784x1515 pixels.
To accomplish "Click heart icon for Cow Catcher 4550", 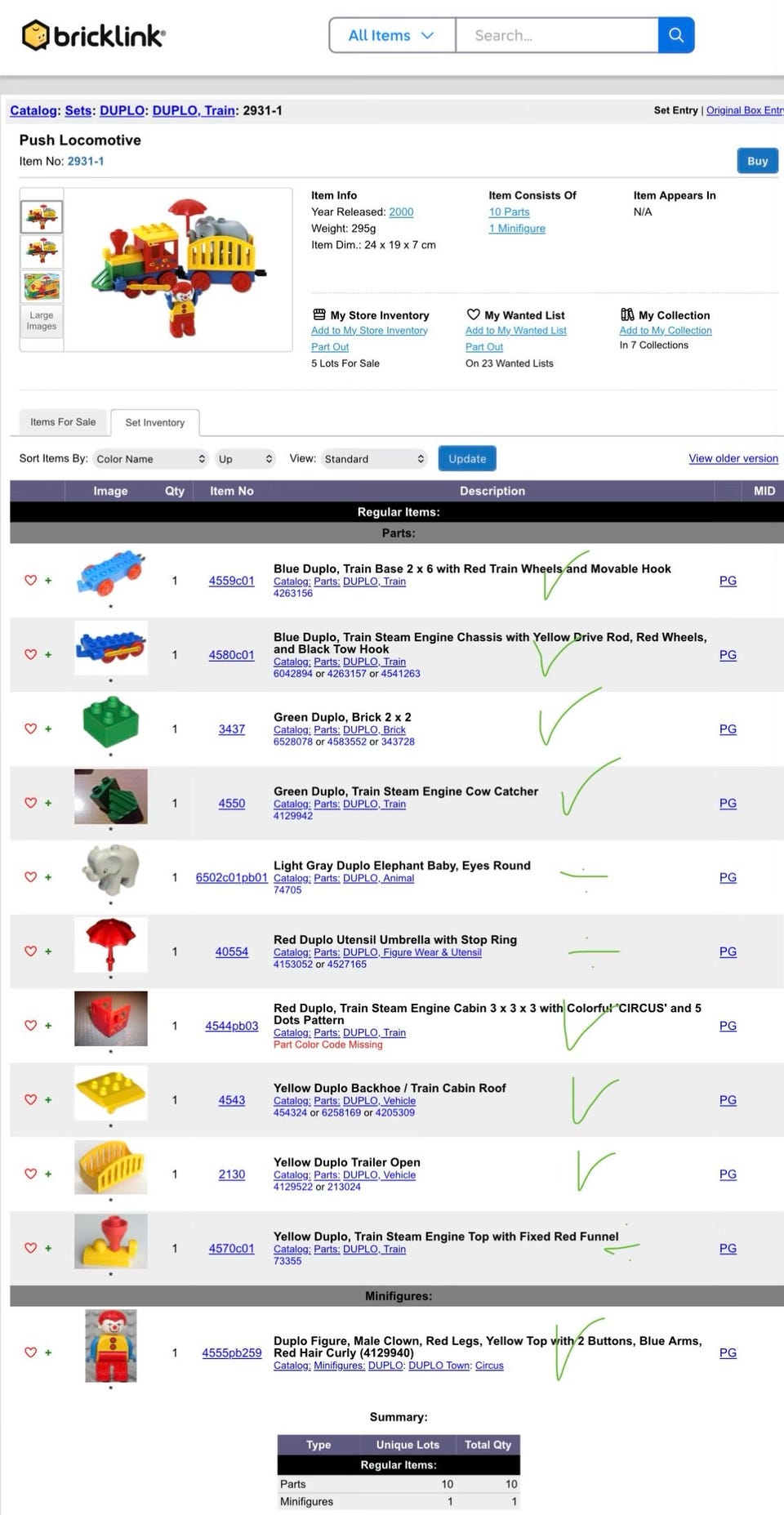I will pos(30,803).
